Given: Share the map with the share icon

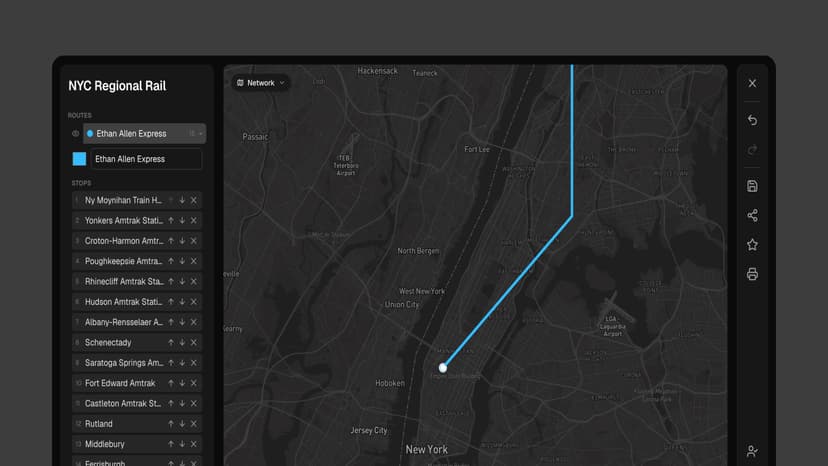Looking at the screenshot, I should click(752, 216).
